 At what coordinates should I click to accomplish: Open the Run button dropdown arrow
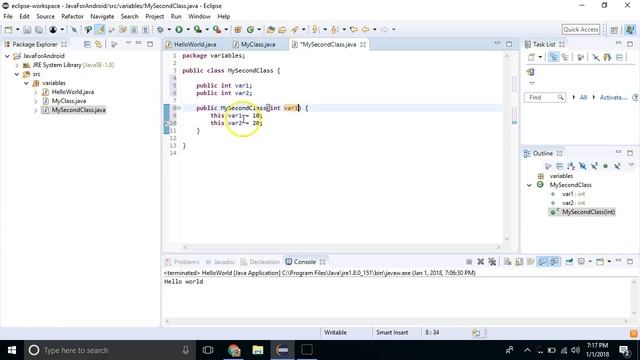point(188,29)
